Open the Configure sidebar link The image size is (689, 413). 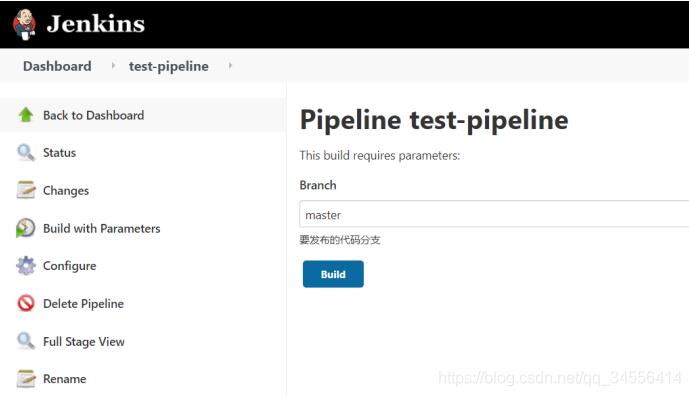point(69,266)
